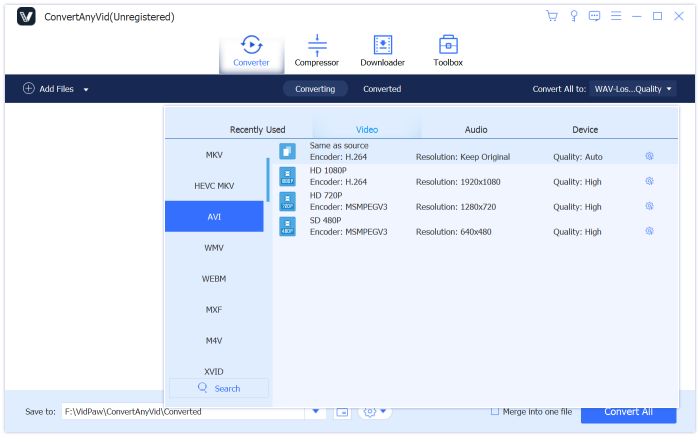This screenshot has width=700, height=437.
Task: Toggle Merge into one file checkbox
Action: coord(495,412)
